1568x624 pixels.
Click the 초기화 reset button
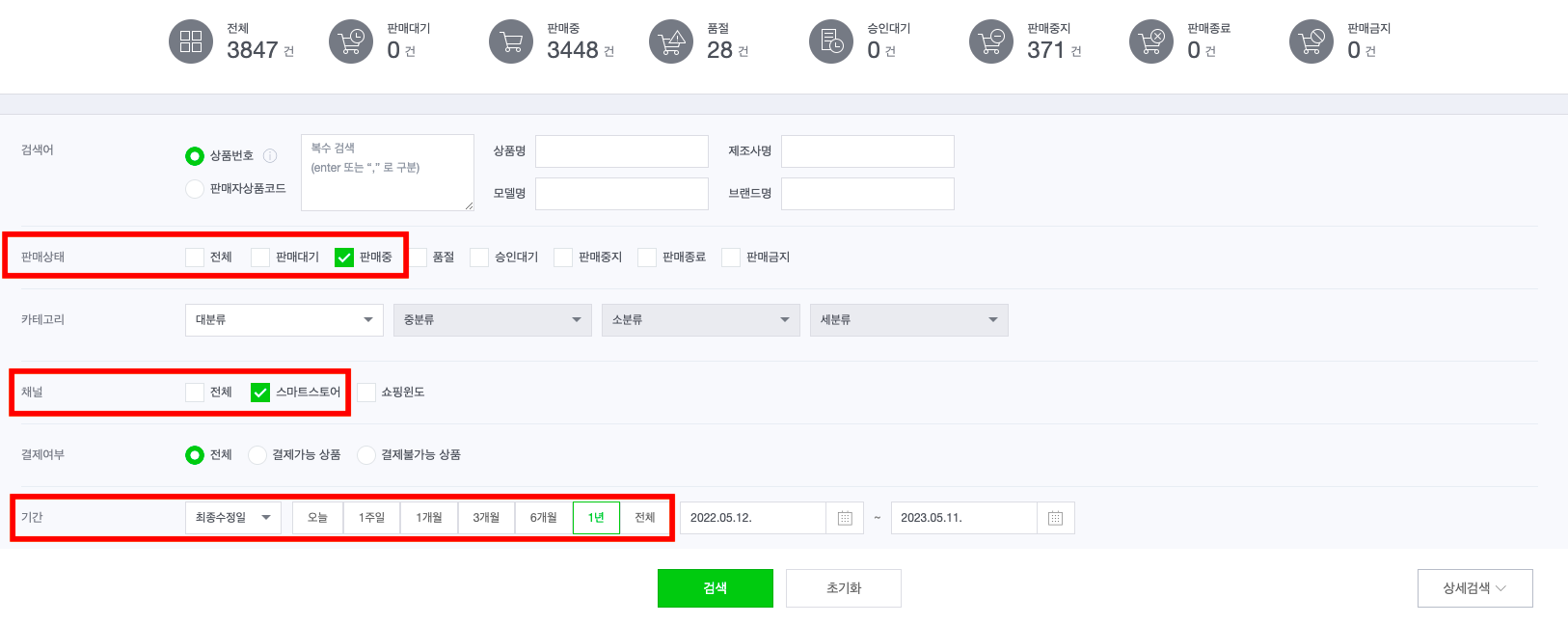844,588
